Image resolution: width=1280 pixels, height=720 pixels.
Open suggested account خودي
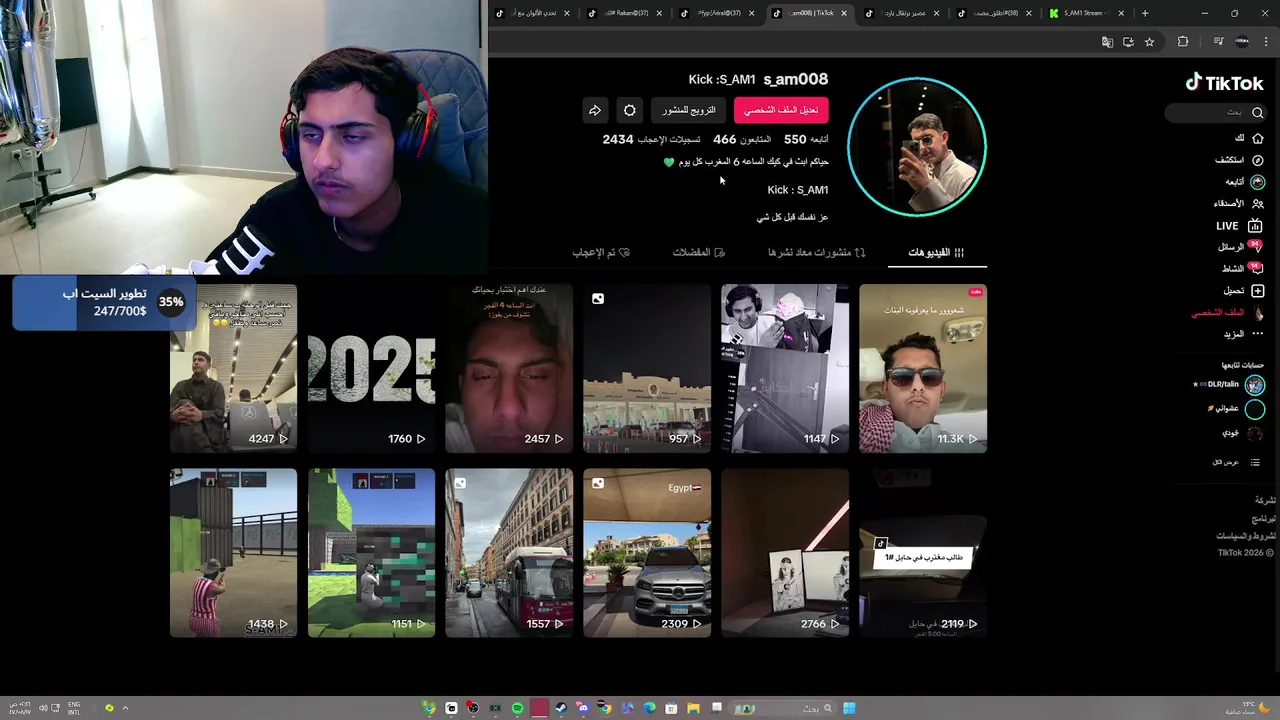(1242, 433)
